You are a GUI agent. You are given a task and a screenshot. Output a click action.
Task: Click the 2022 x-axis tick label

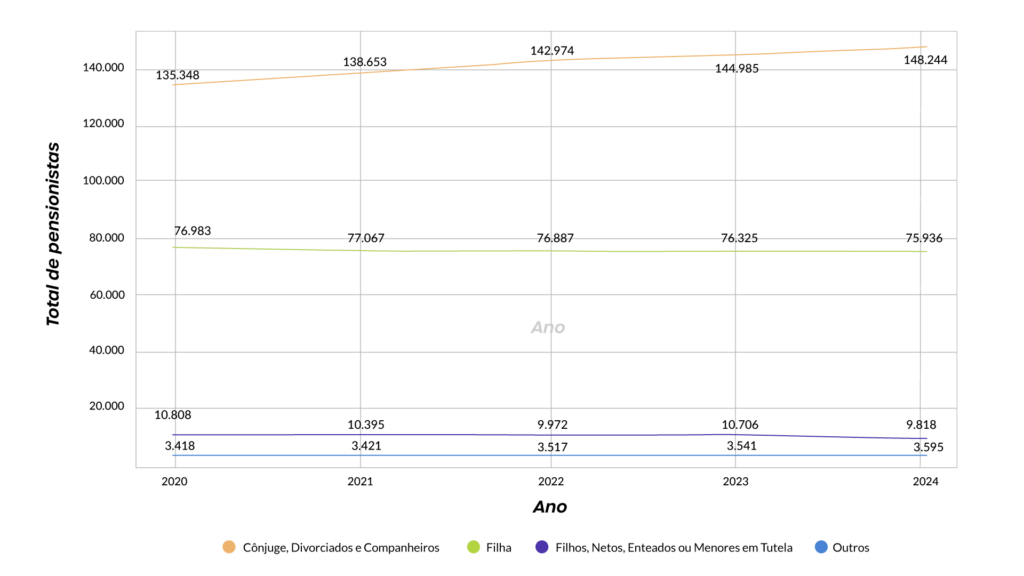click(x=549, y=482)
